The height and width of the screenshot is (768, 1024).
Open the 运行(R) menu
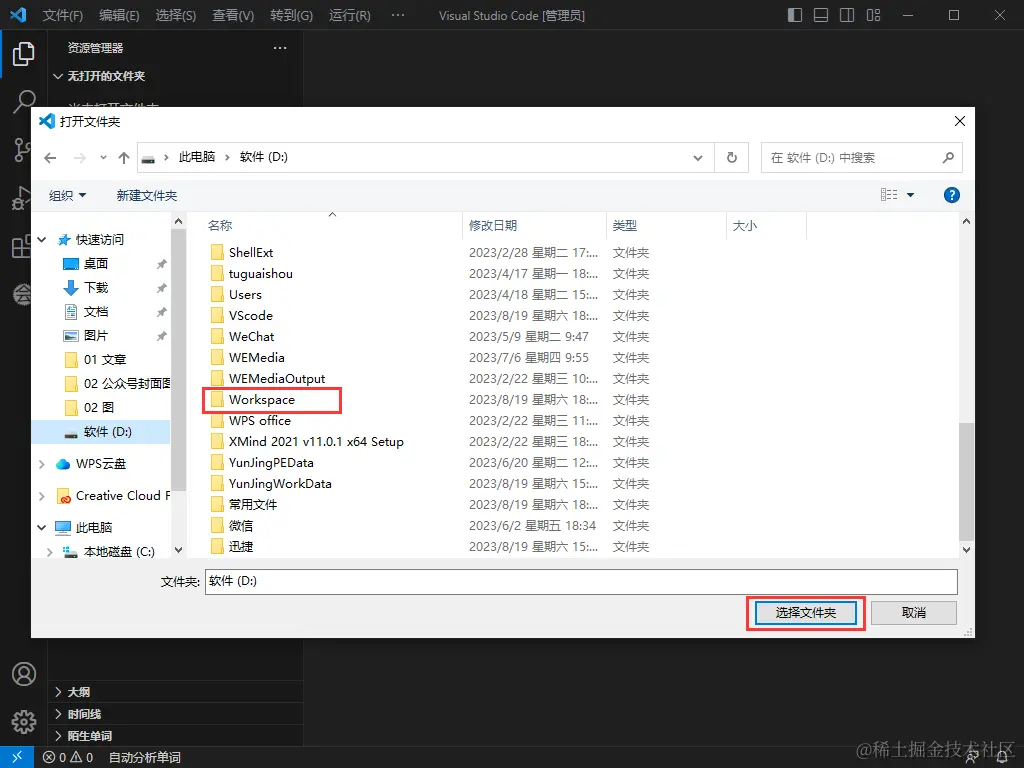coord(349,15)
